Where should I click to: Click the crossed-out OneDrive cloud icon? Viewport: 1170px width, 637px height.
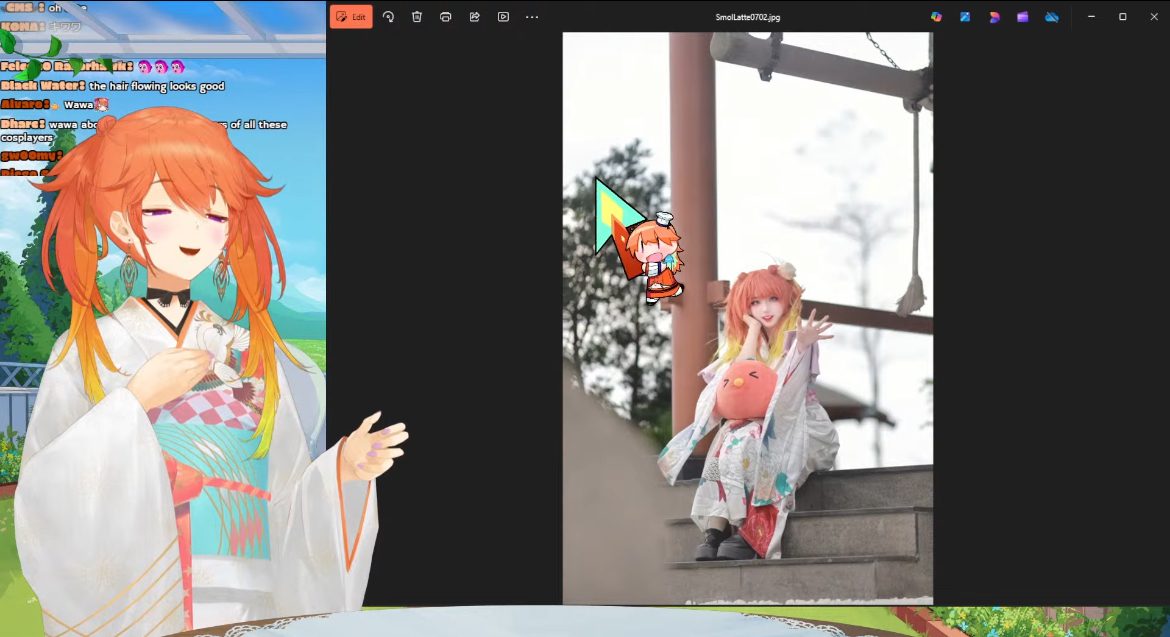point(1051,16)
